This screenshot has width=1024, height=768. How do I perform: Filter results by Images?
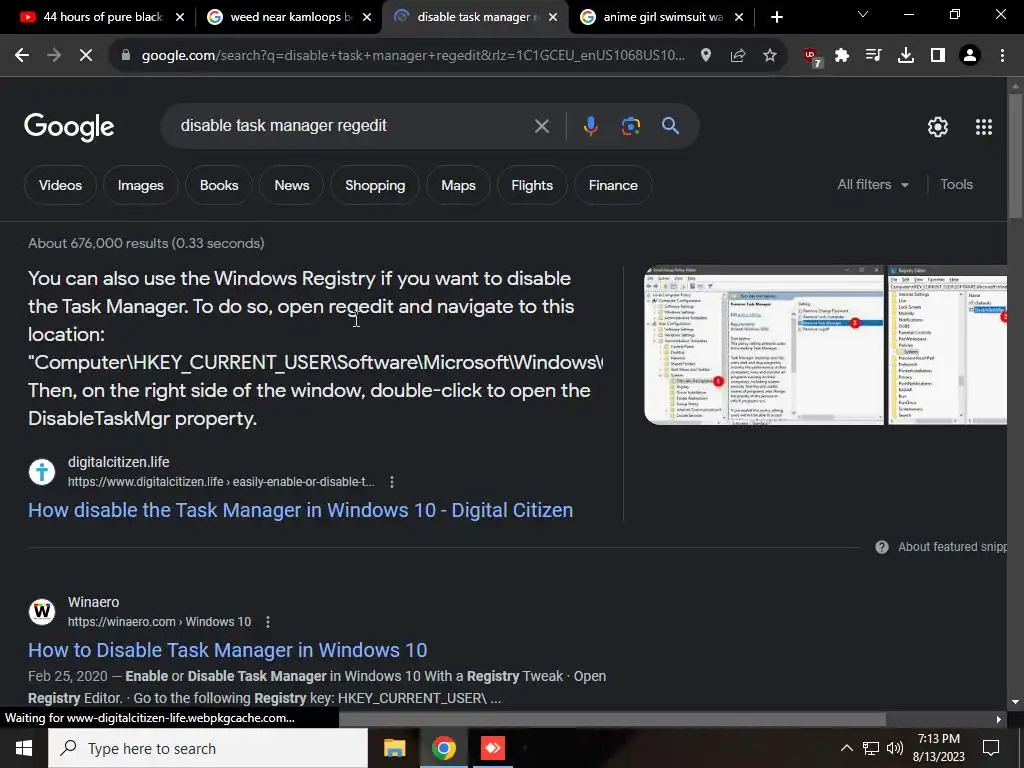tap(140, 185)
